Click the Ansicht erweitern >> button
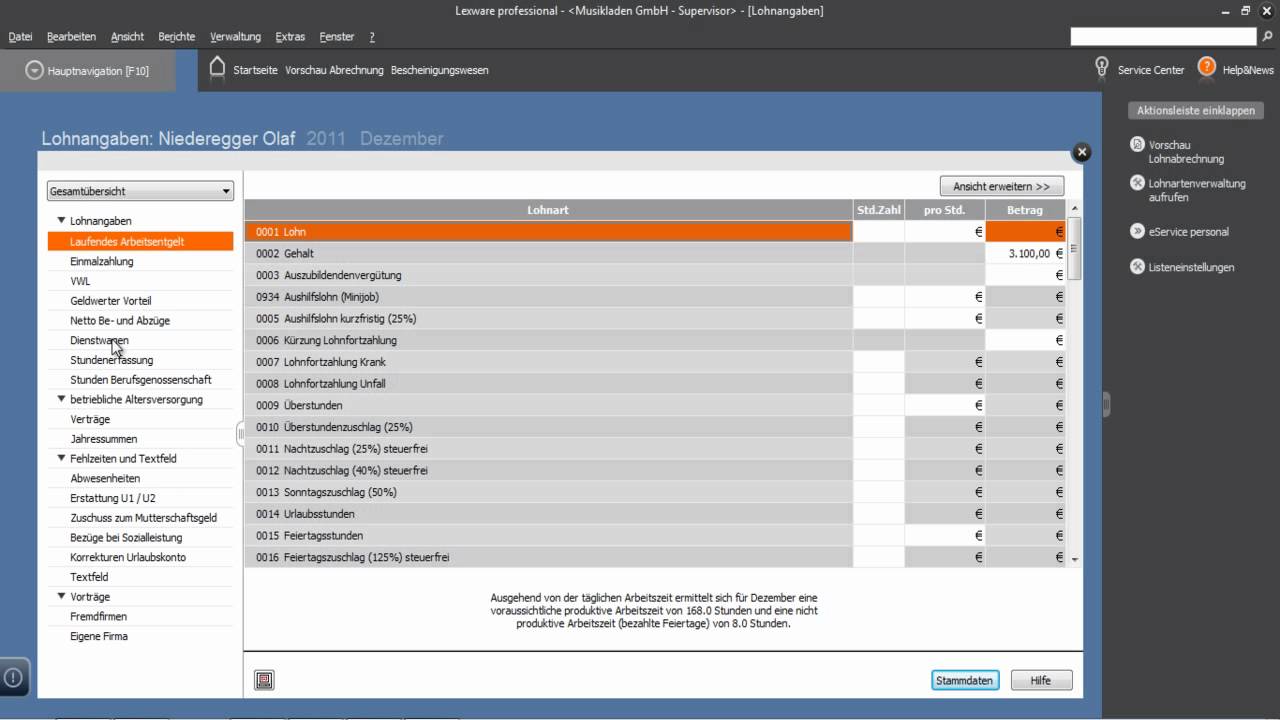This screenshot has width=1280, height=720. tap(1001, 186)
